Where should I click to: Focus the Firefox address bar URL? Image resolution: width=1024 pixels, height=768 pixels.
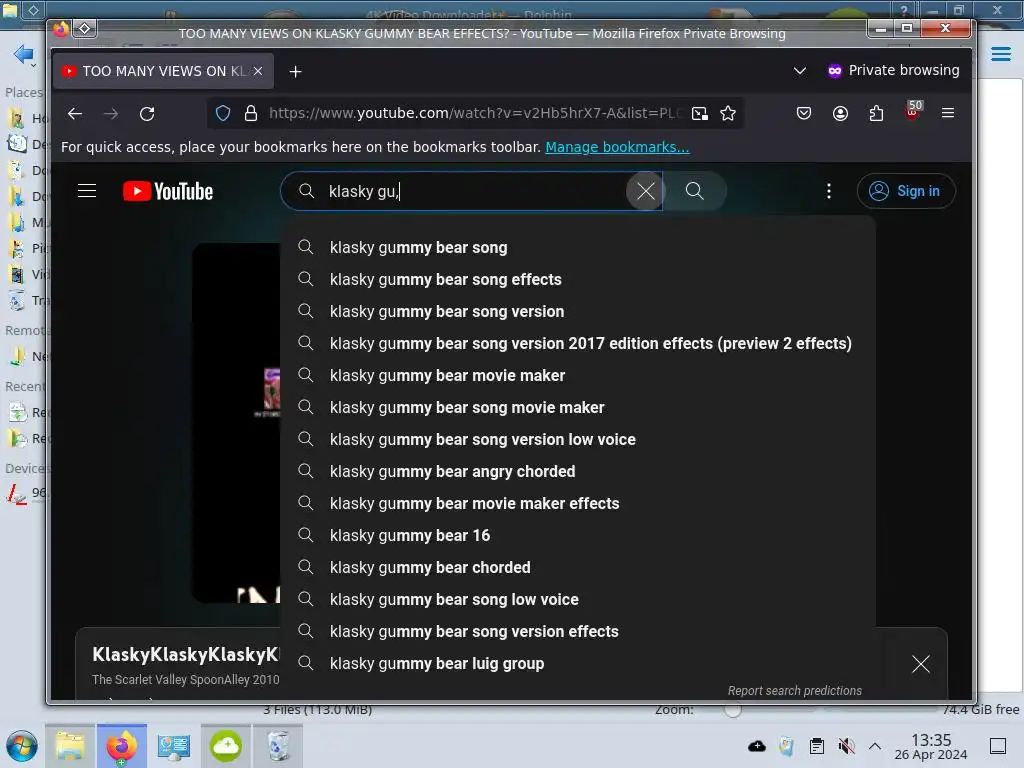coord(475,114)
